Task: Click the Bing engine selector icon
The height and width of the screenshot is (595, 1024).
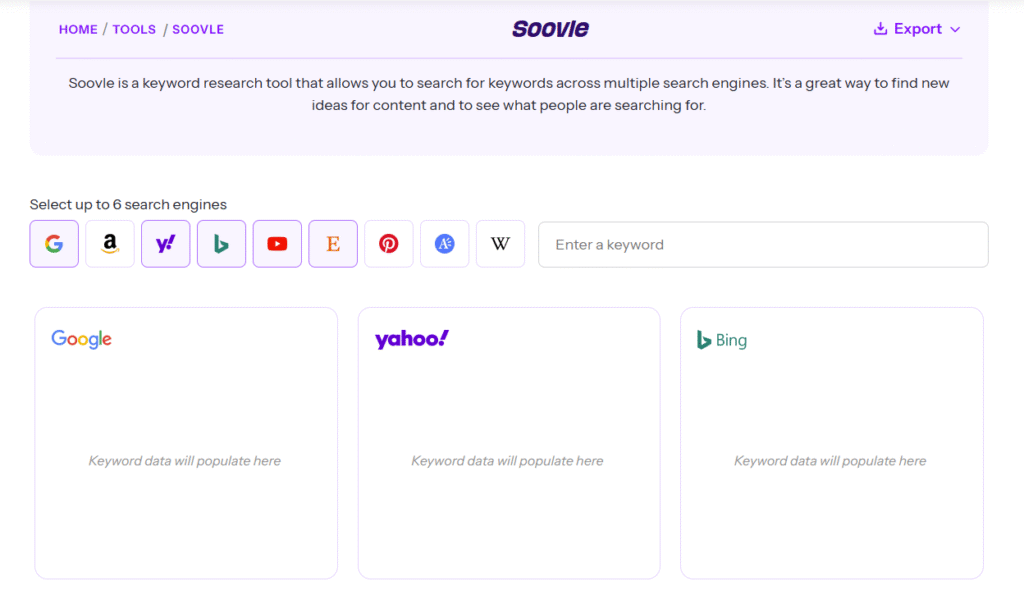Action: coord(221,244)
